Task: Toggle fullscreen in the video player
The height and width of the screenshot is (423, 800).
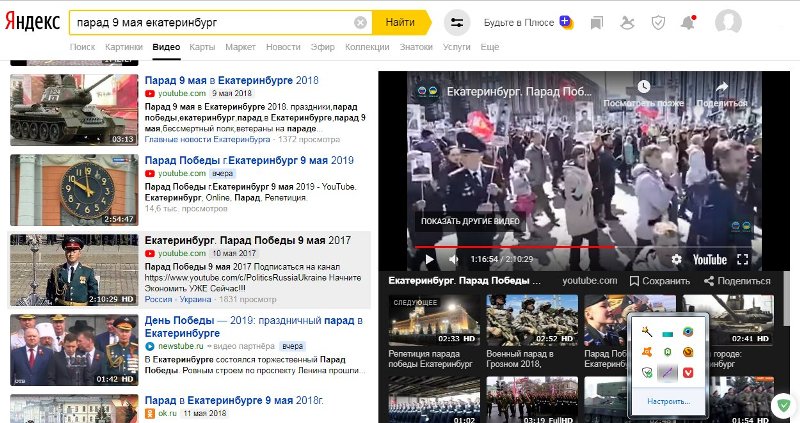Action: pos(742,259)
